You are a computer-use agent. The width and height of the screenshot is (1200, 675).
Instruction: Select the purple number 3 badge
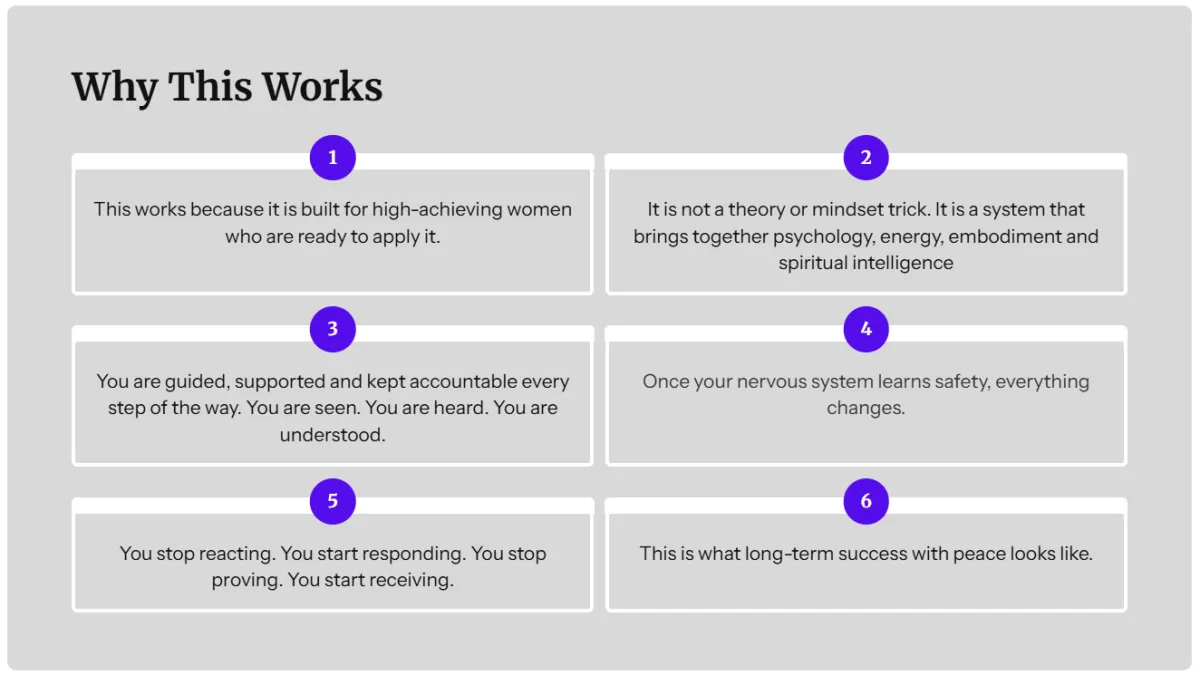tap(333, 329)
